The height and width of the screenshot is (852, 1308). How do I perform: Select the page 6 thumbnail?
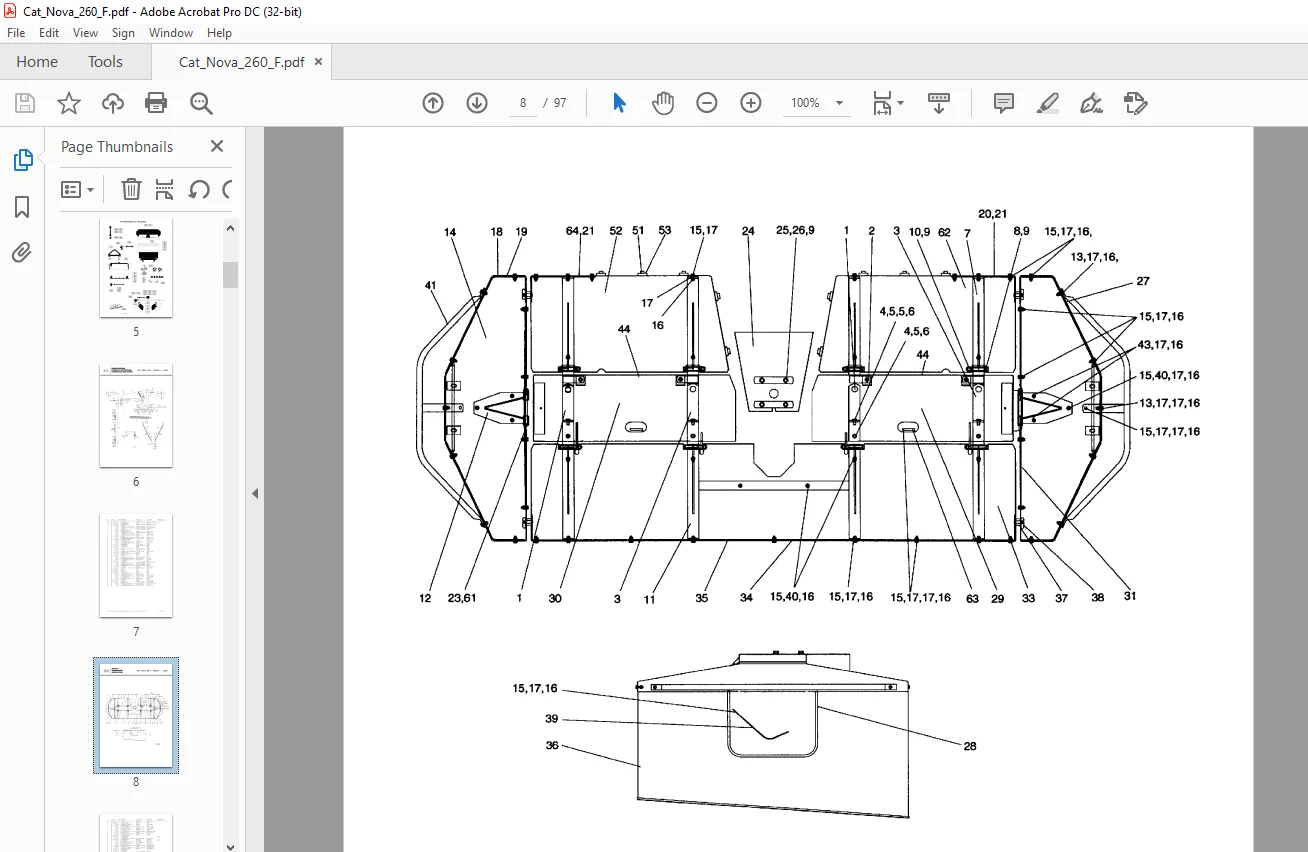[136, 416]
